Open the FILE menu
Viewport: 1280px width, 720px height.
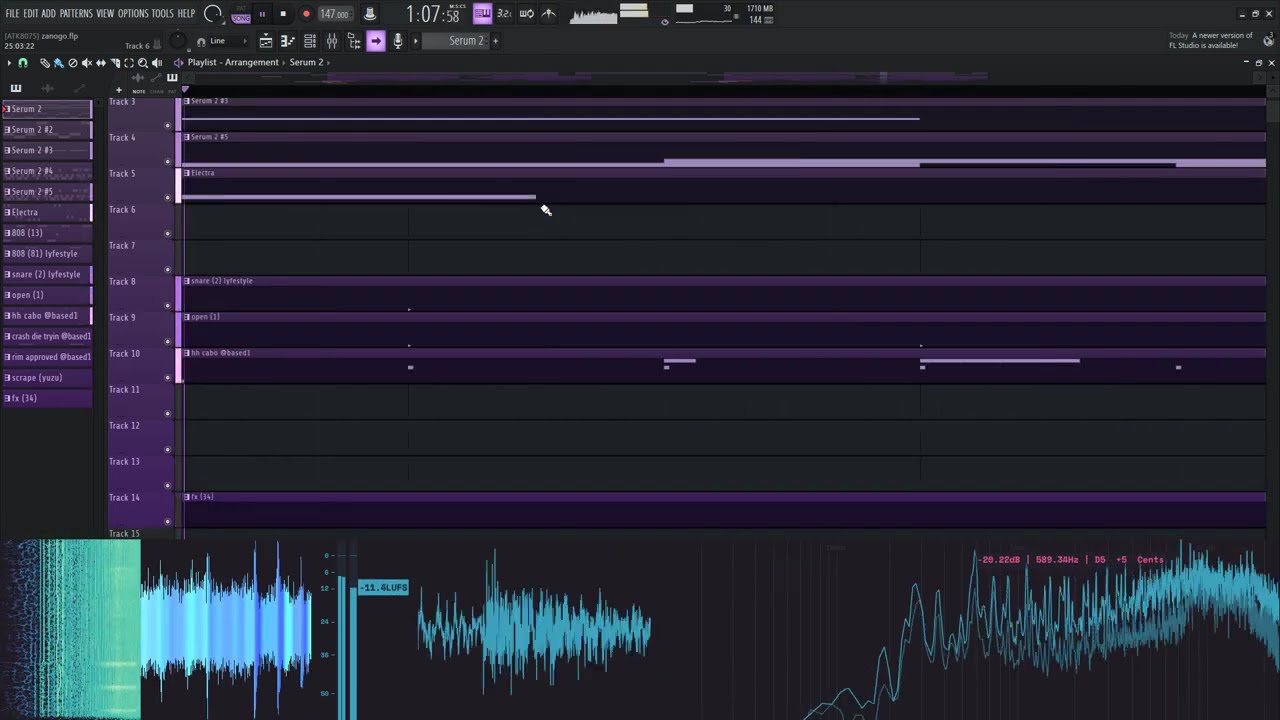click(x=12, y=13)
